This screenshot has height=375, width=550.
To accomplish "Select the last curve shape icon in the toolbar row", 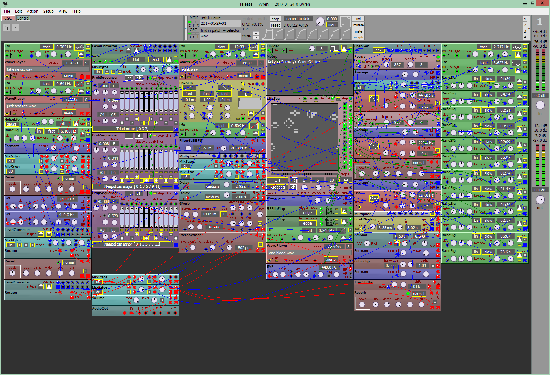I will click(346, 34).
